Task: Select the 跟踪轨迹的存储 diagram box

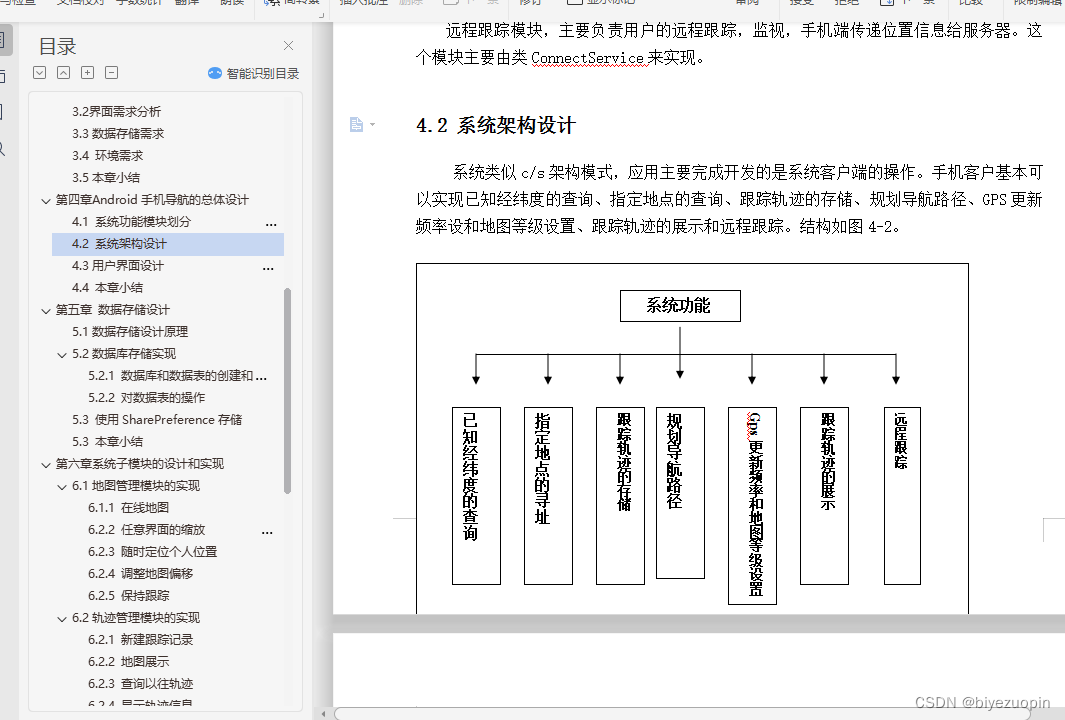Action: [620, 496]
